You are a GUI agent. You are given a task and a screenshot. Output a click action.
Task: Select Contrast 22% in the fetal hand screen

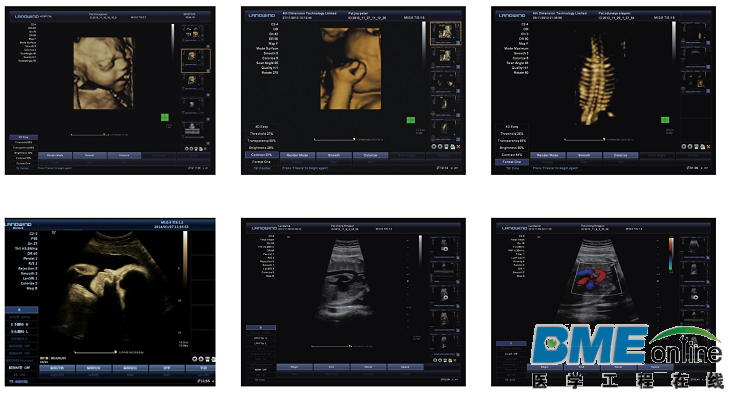(262, 154)
